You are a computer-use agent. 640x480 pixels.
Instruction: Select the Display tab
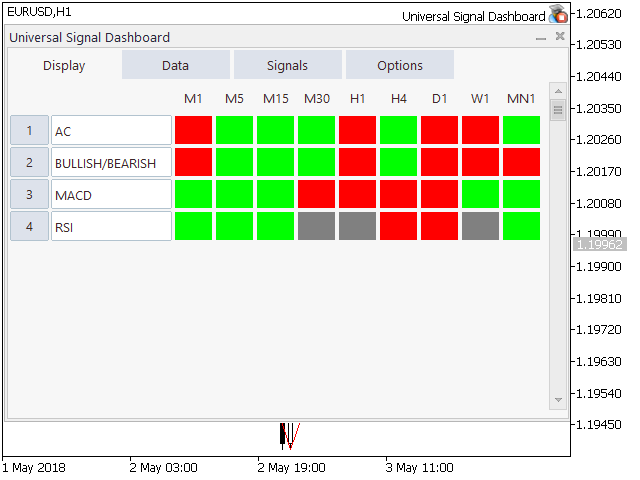coord(64,65)
